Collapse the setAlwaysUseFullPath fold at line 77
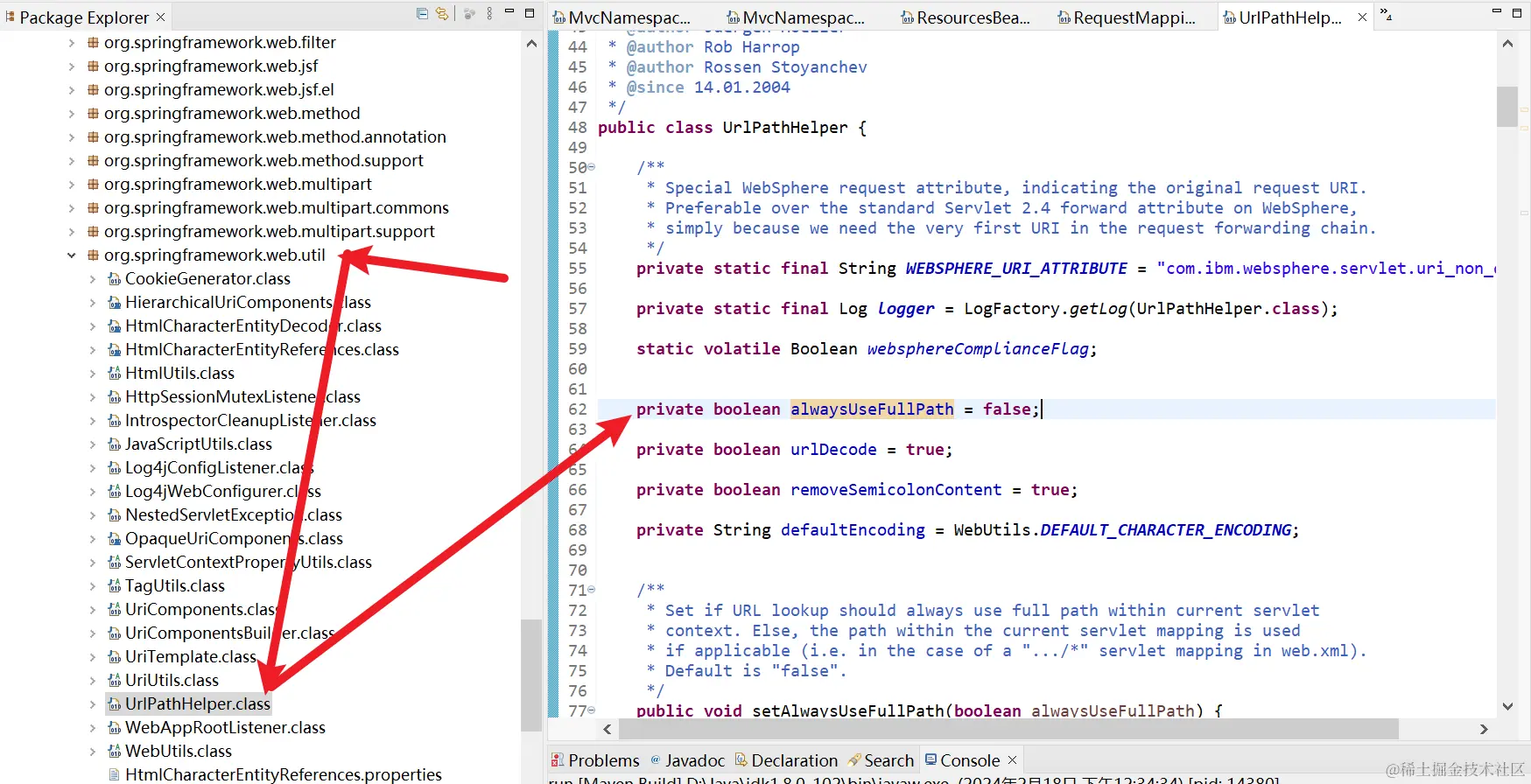Image resolution: width=1531 pixels, height=784 pixels. pyautogui.click(x=592, y=711)
